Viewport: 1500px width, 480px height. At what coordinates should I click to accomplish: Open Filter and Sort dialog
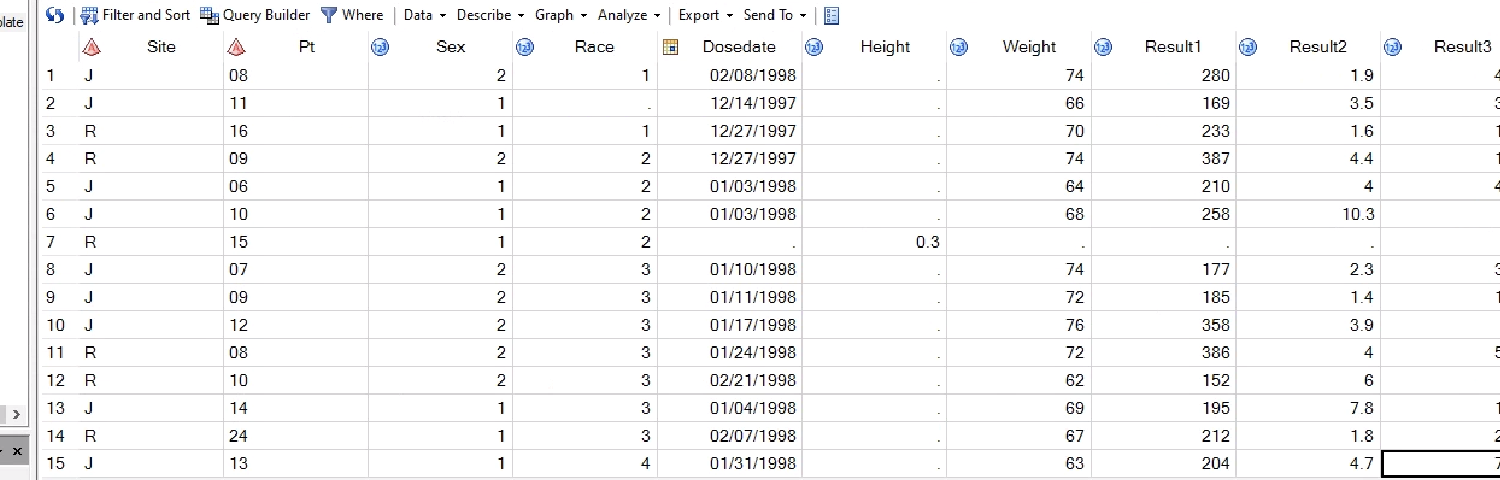click(135, 15)
